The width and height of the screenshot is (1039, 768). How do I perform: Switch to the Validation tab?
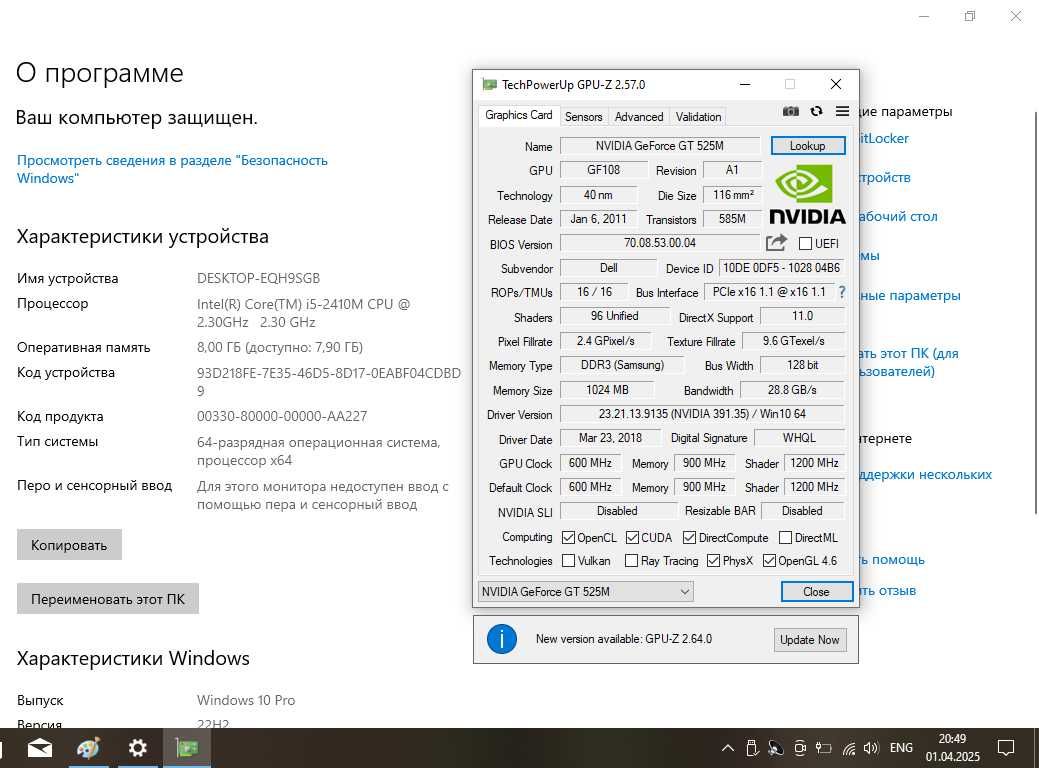click(698, 117)
